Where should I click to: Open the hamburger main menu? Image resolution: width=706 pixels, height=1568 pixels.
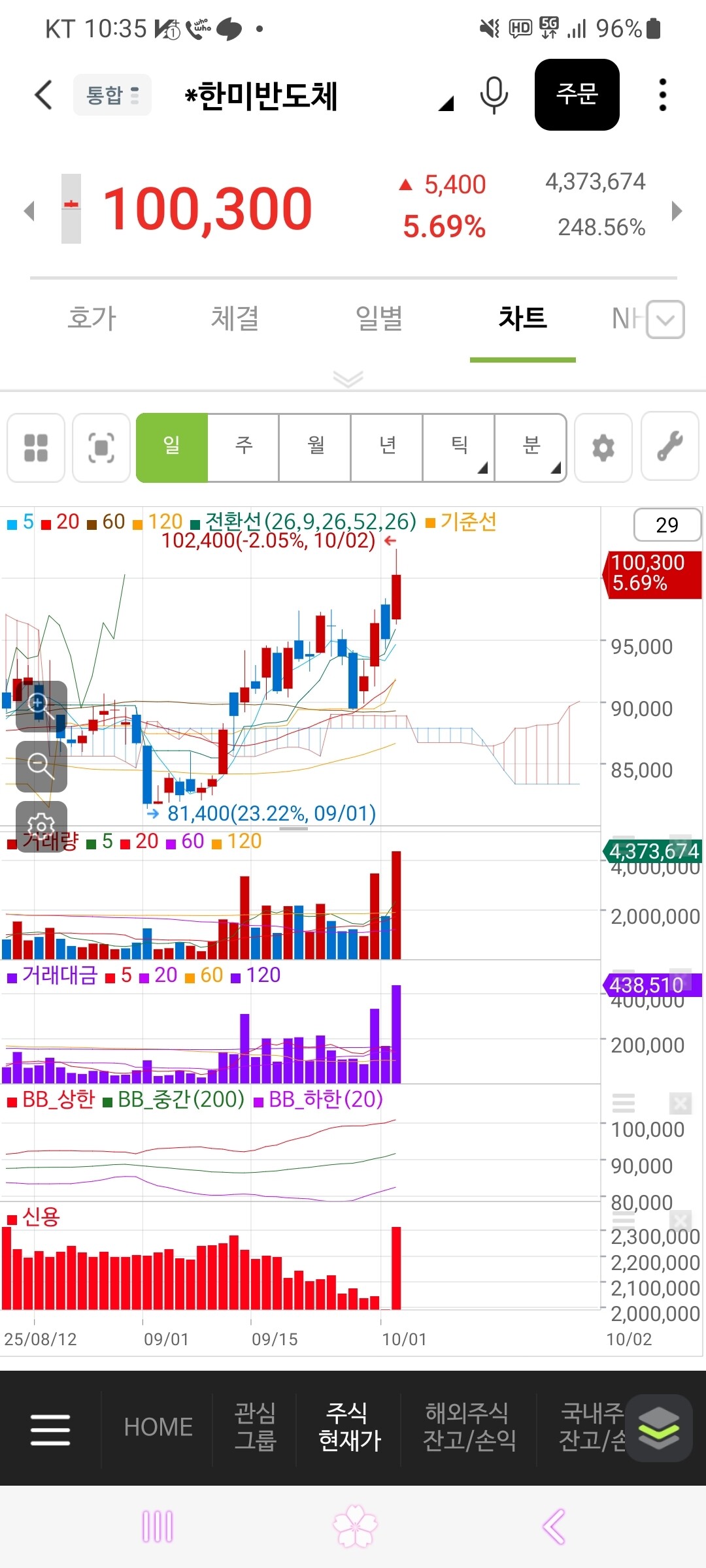coord(50,1429)
